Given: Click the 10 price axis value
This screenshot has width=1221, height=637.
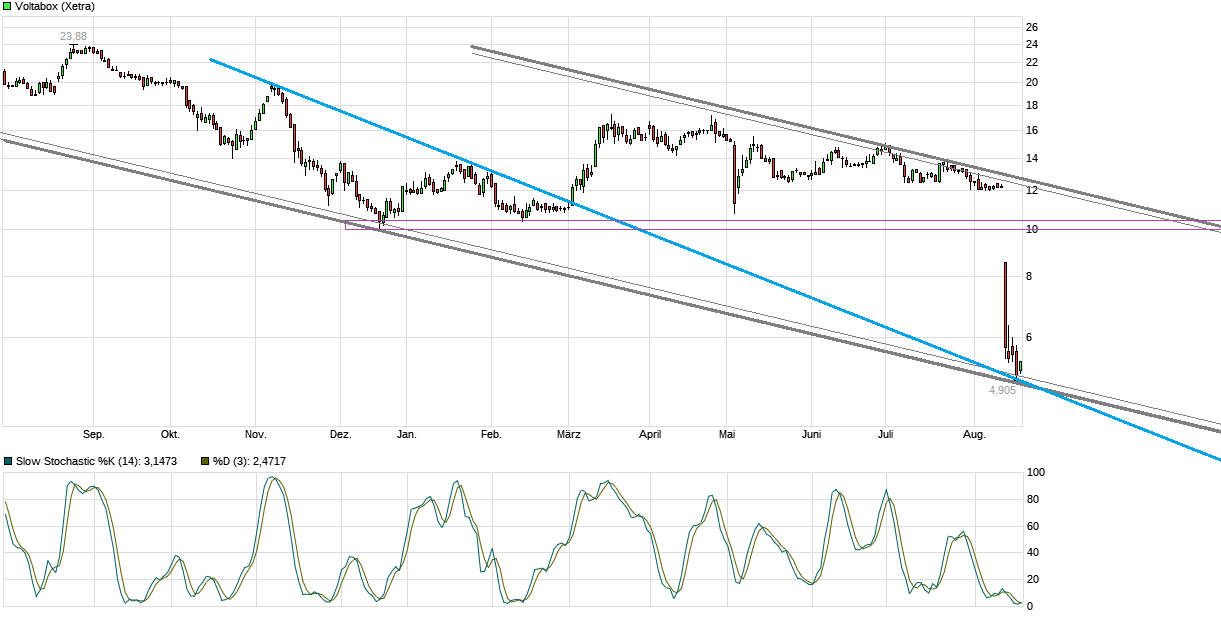Looking at the screenshot, I should click(1033, 230).
